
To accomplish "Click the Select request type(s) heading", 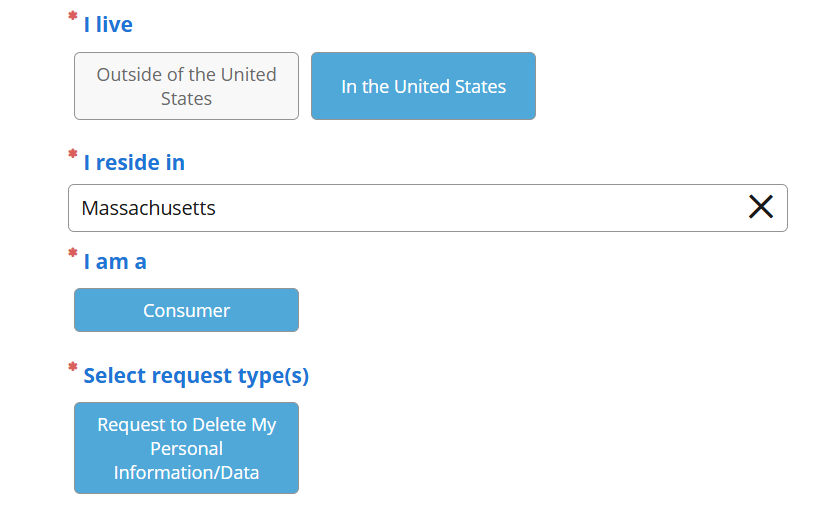I will [x=196, y=375].
